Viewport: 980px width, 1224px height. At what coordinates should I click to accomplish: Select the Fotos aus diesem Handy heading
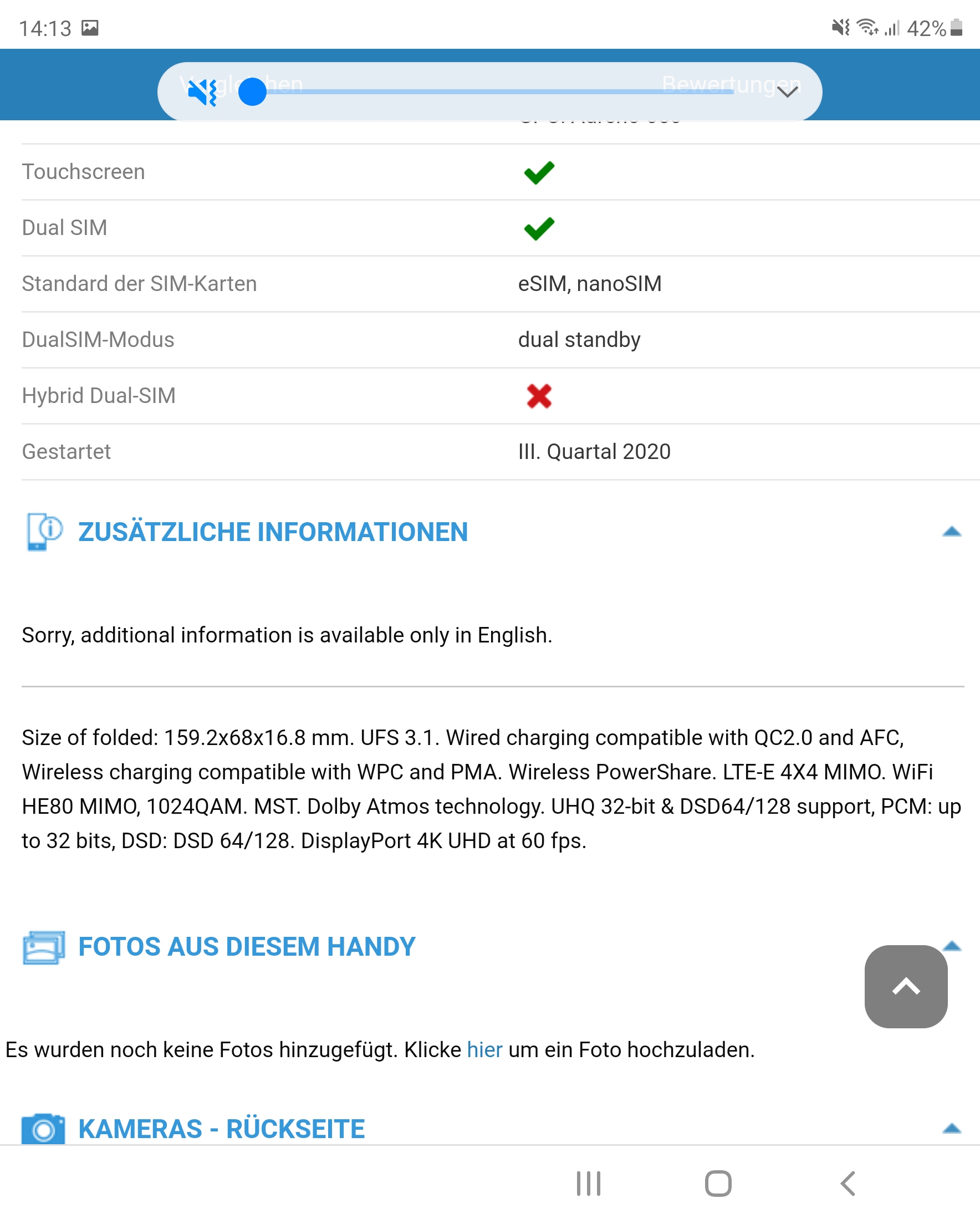(x=247, y=946)
